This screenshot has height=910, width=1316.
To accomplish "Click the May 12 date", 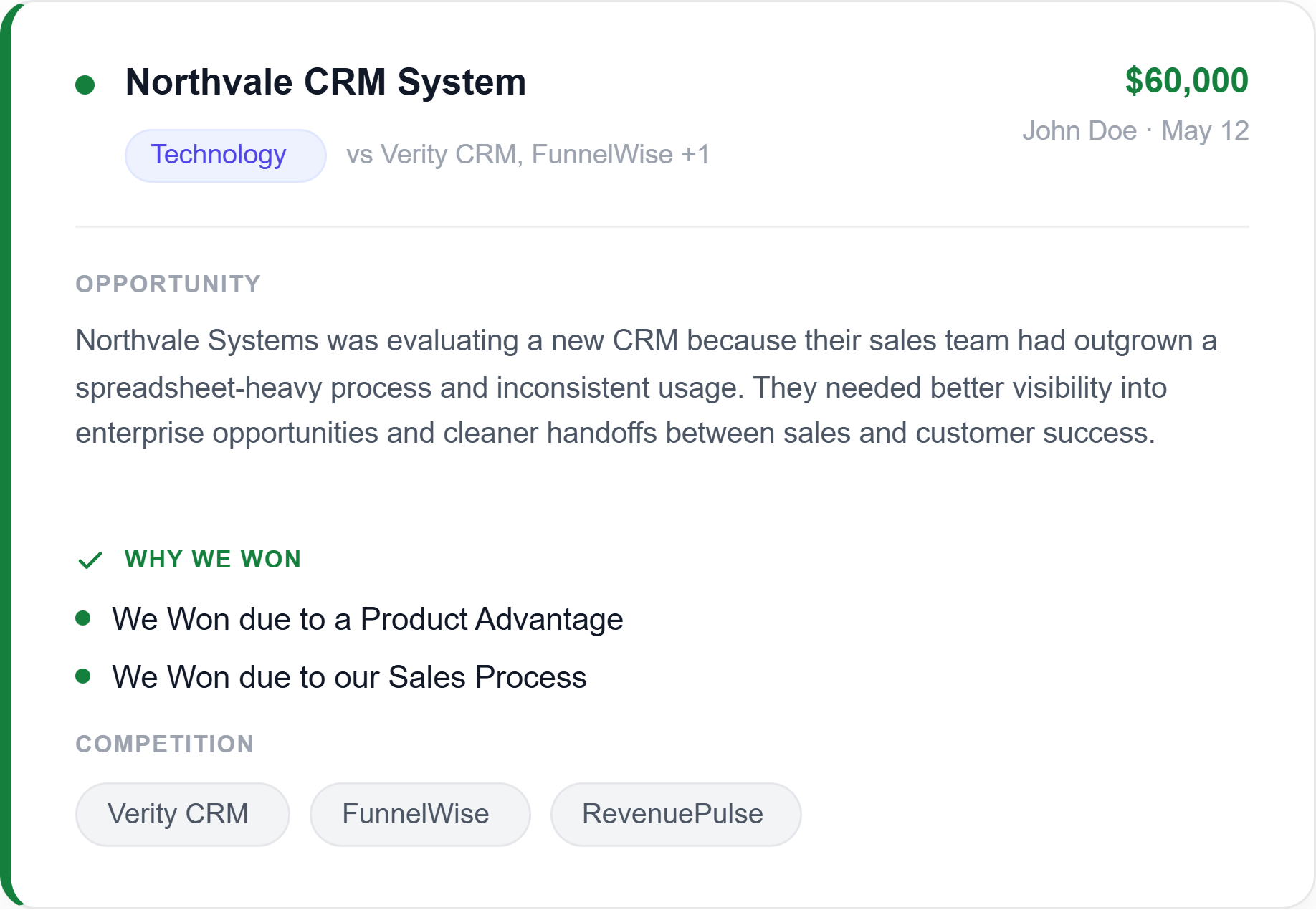I will pos(1205,130).
